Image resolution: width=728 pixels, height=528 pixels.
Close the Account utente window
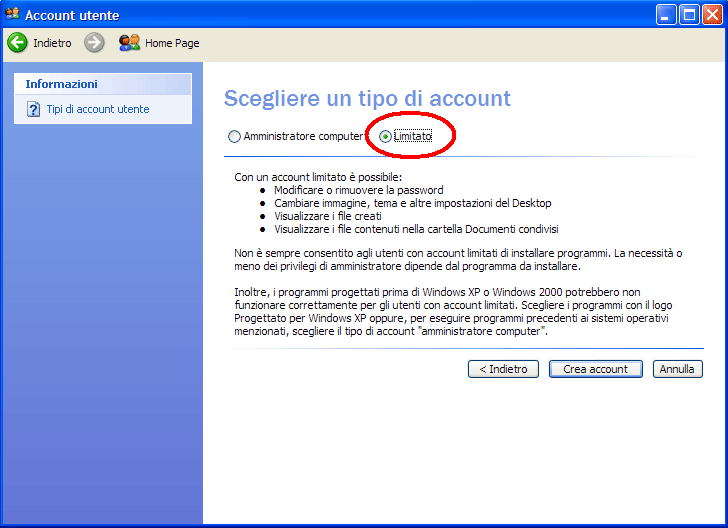click(712, 15)
